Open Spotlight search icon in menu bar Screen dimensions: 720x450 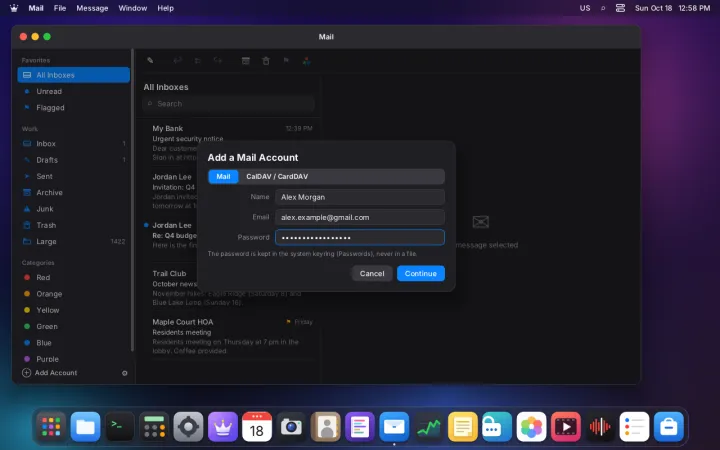603,8
